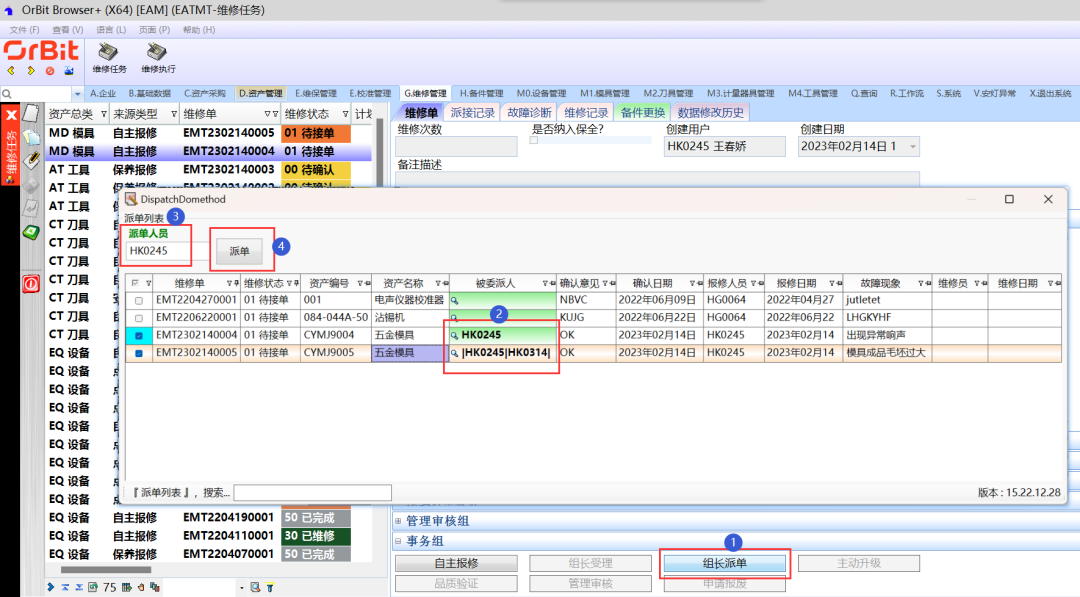The height and width of the screenshot is (597, 1080).
Task: Uncheck the checkbox for row EMT2302140004
Action: [139, 335]
